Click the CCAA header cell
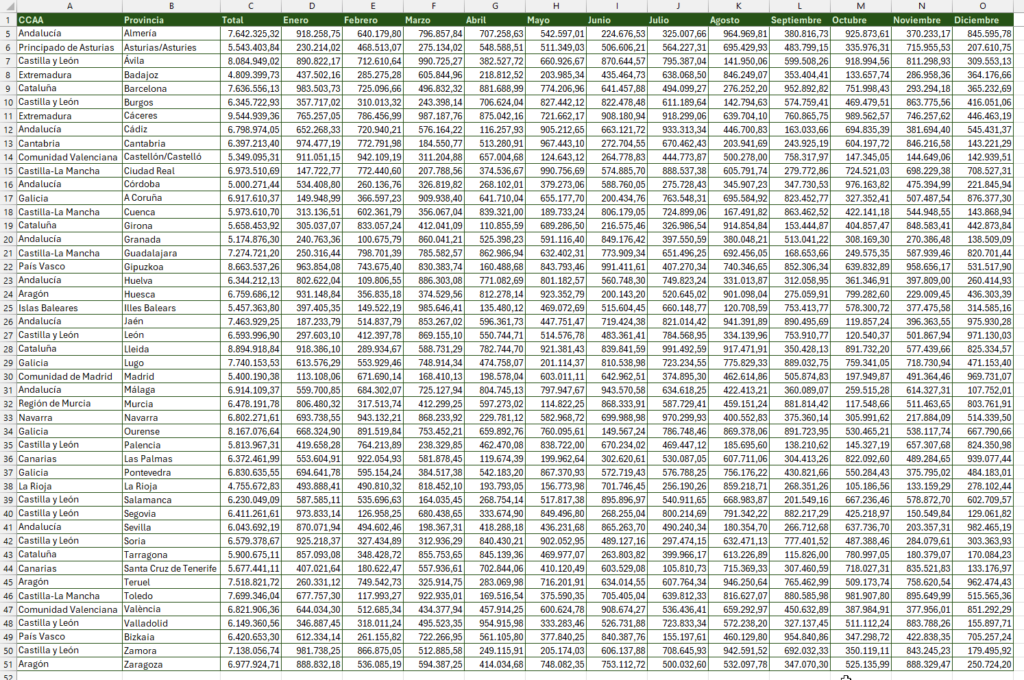Screen dimensions: 1024x680 pyautogui.click(x=69, y=20)
